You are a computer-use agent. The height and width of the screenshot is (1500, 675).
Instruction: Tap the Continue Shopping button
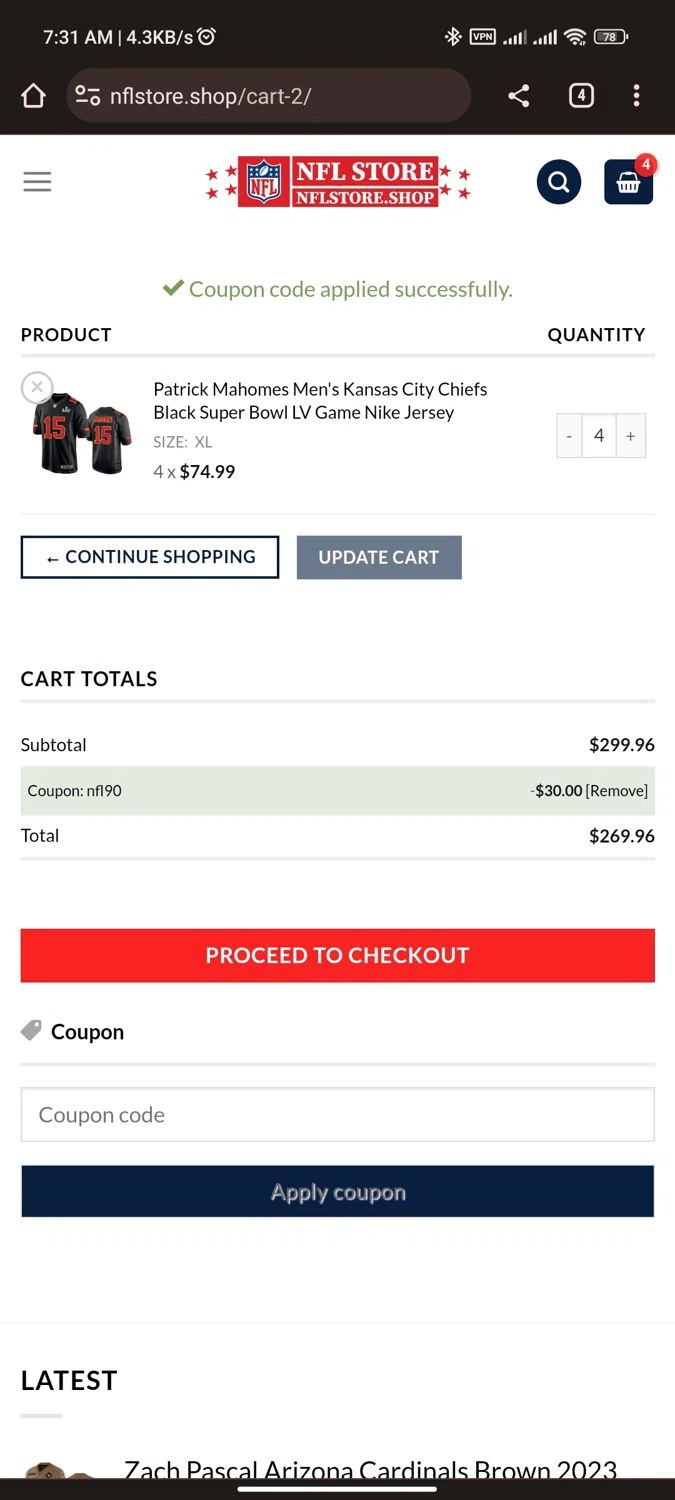(x=150, y=557)
